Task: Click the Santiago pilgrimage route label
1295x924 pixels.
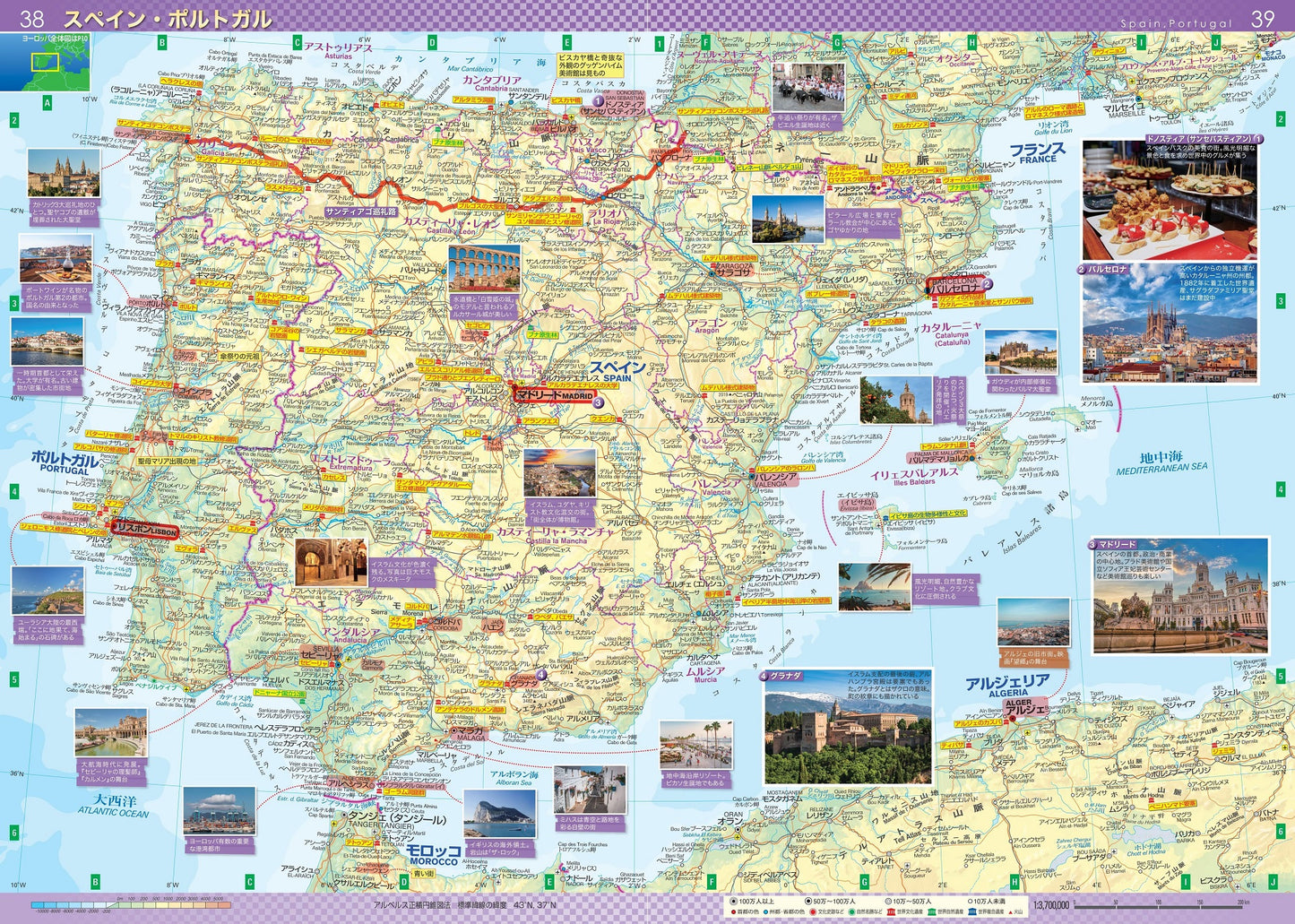Action: 360,212
